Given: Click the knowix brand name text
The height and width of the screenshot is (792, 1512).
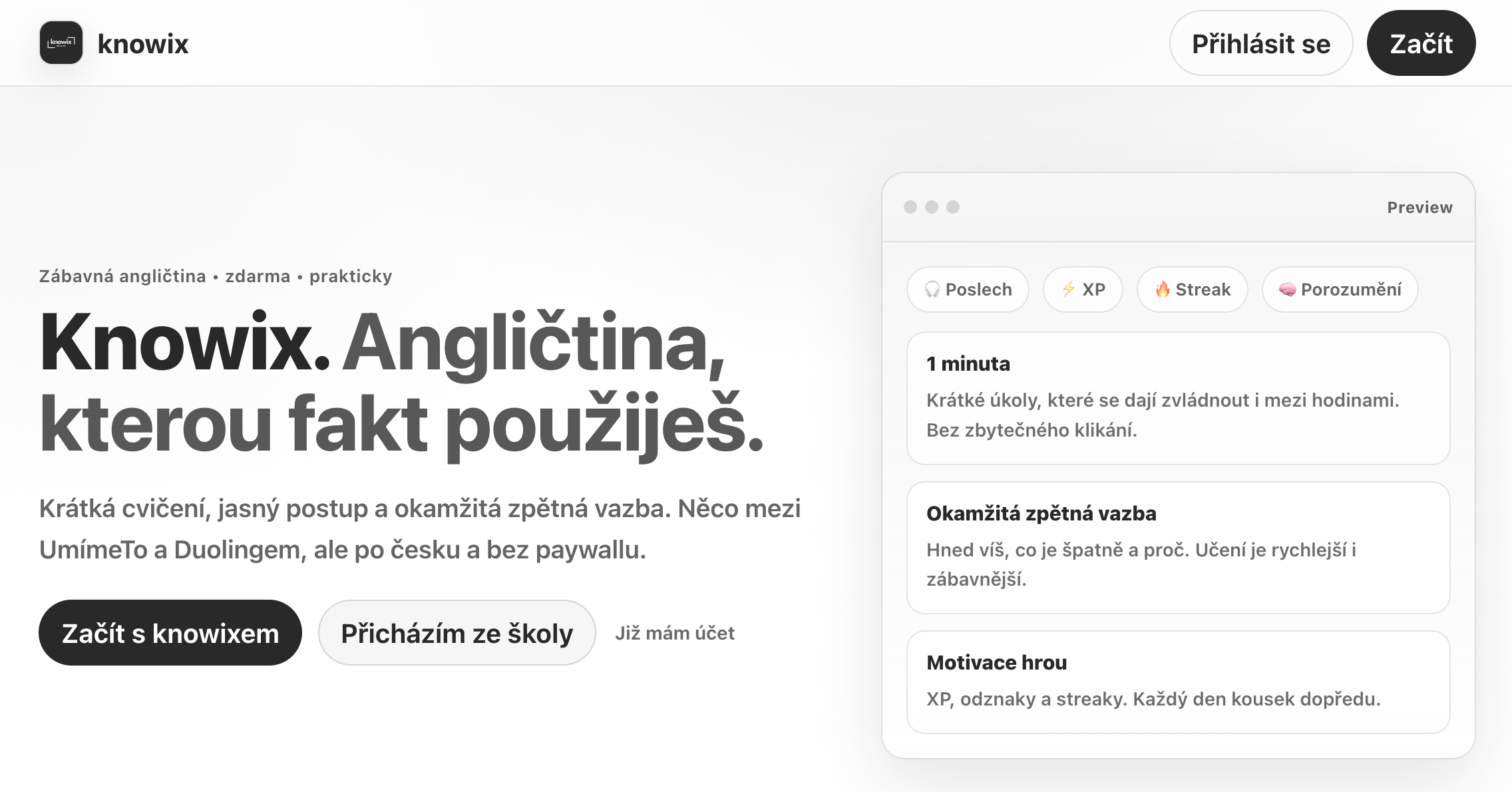Looking at the screenshot, I should coord(143,44).
